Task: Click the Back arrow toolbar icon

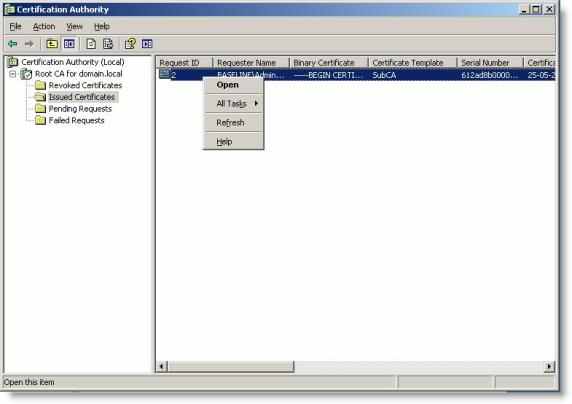Action: (x=13, y=44)
